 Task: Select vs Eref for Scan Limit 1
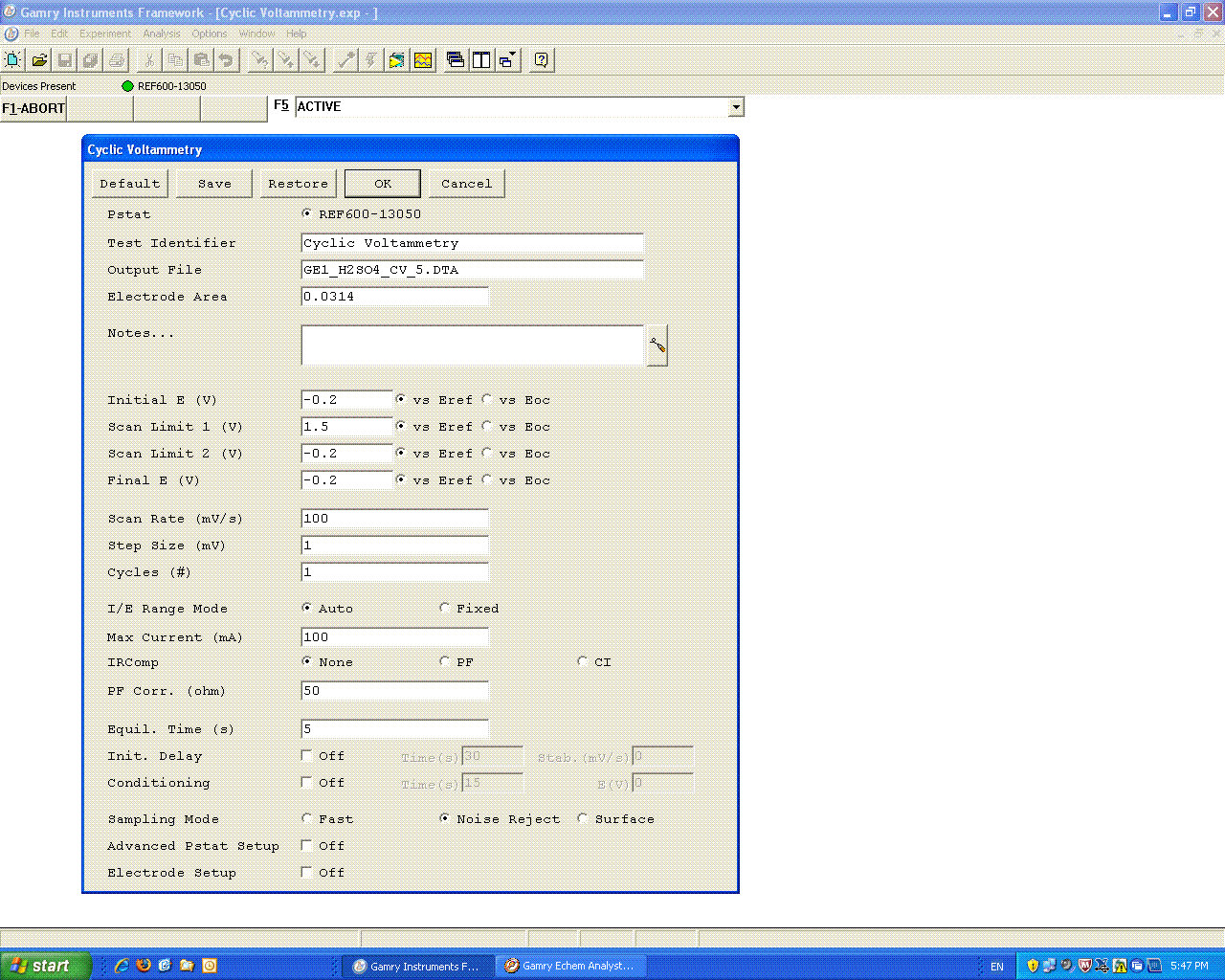(401, 426)
